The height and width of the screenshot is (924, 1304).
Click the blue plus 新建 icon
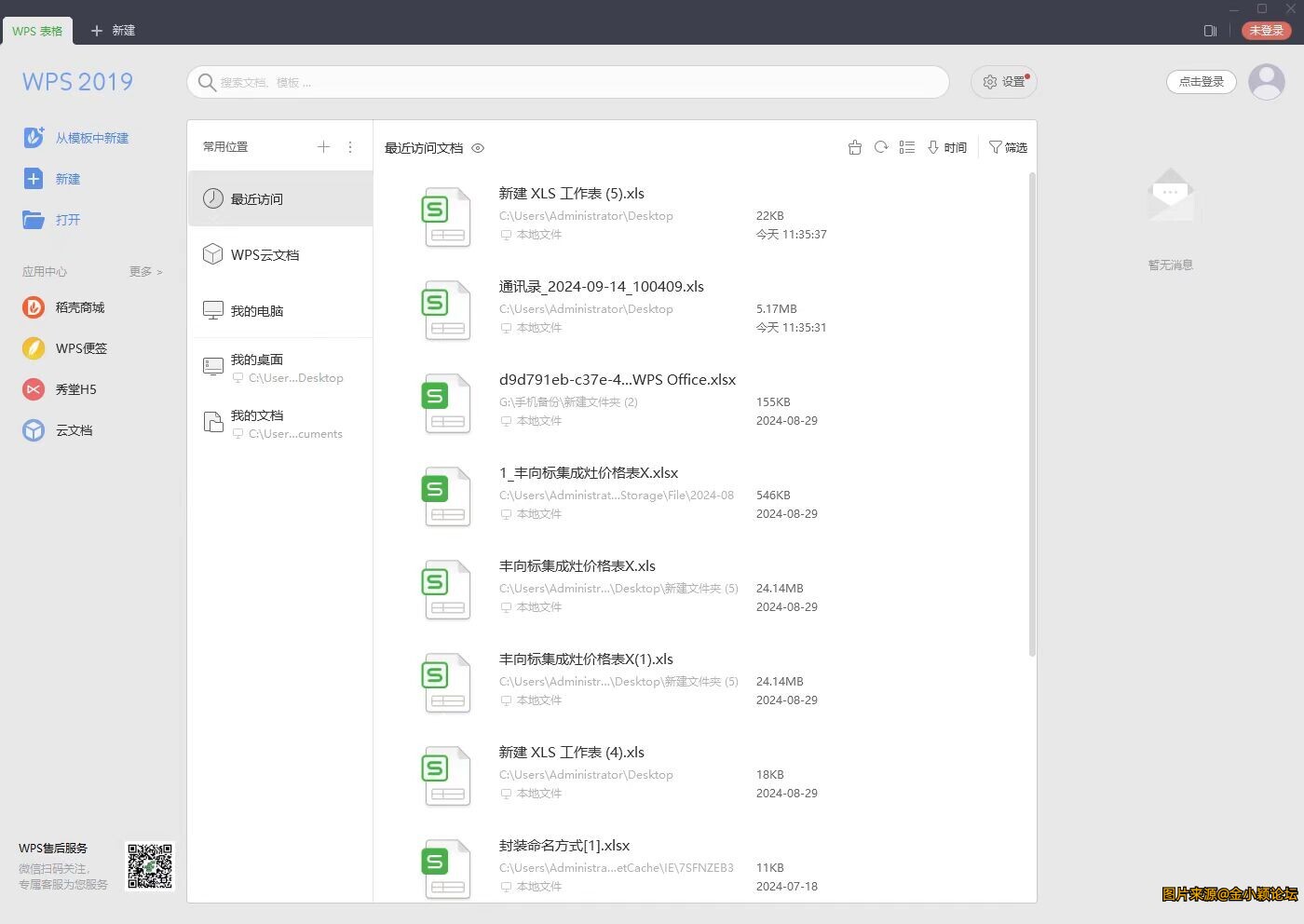[34, 179]
